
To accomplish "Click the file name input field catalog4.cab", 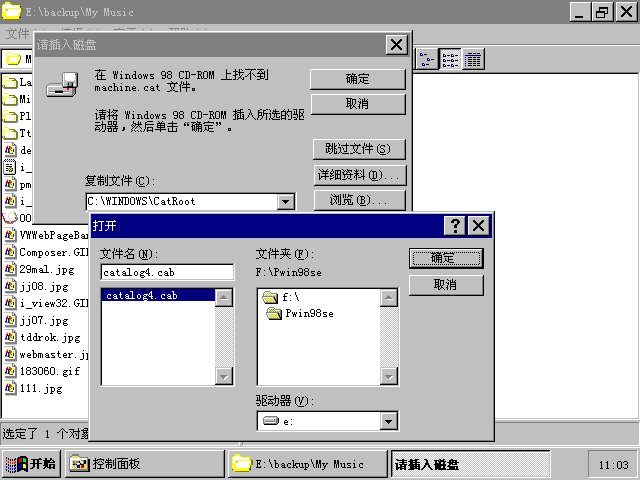I will click(167, 272).
